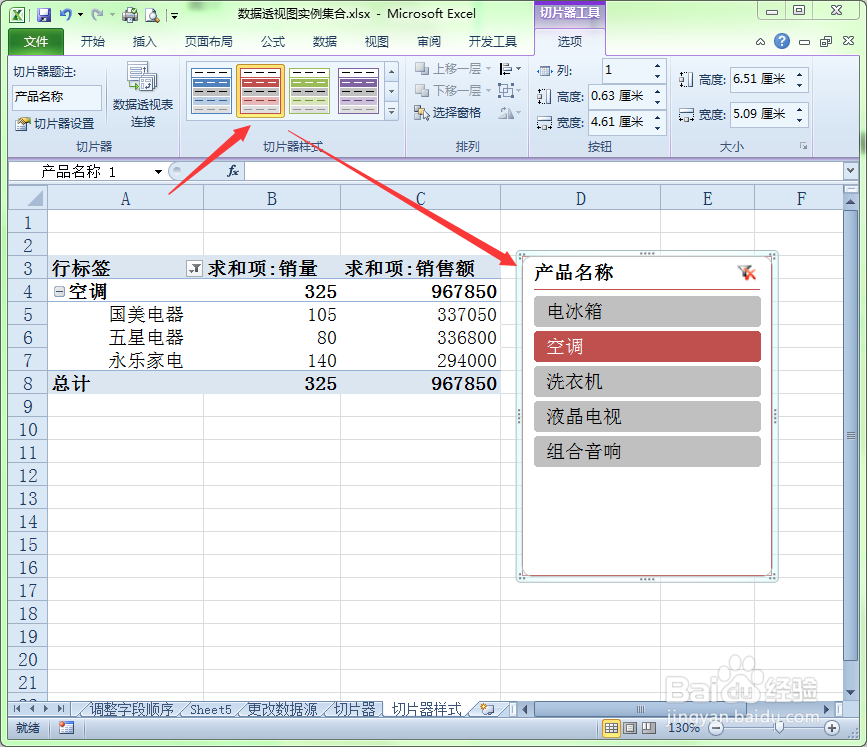The image size is (867, 747).
Task: Open slicer settings
Action: 55,124
